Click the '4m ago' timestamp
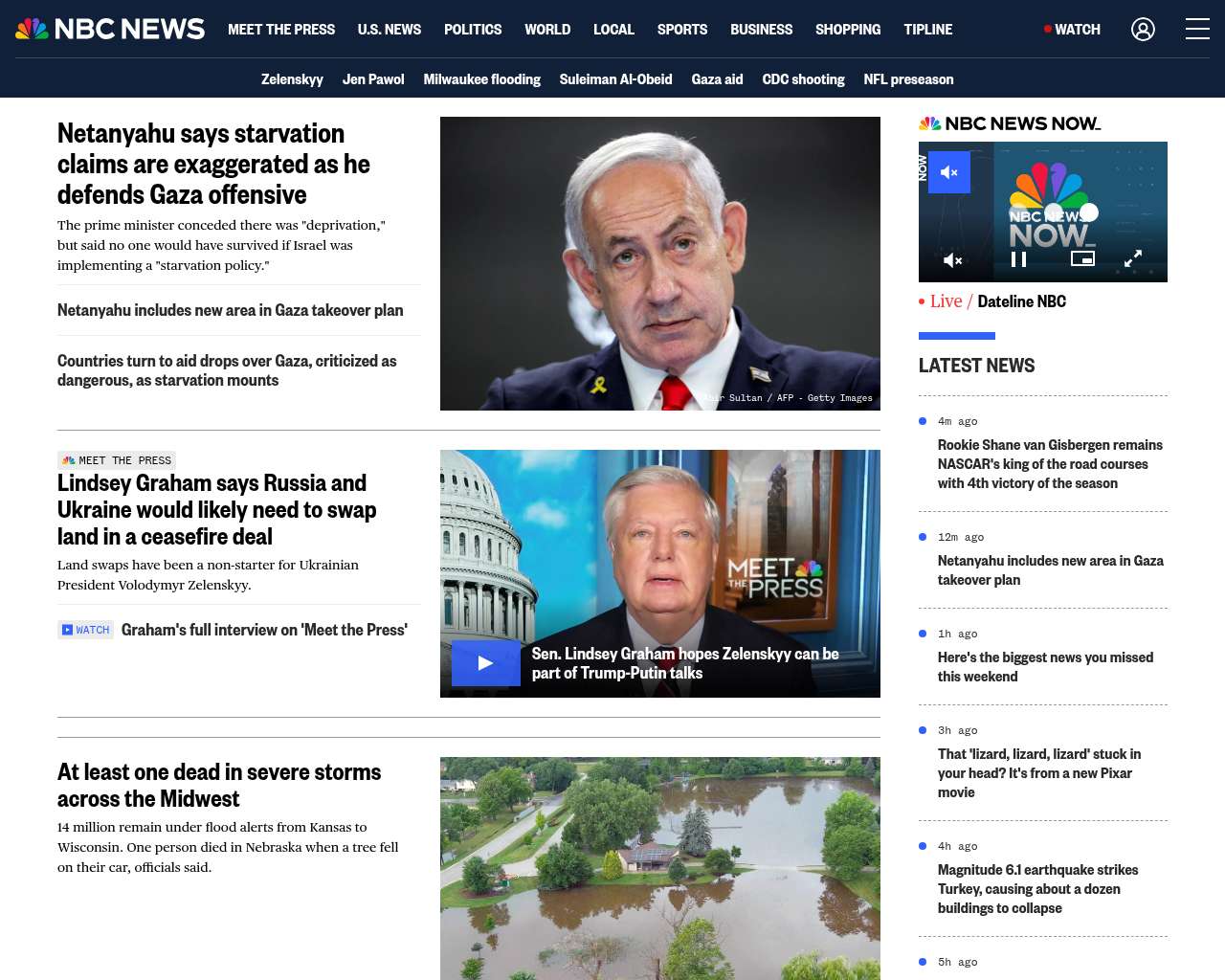Image resolution: width=1225 pixels, height=980 pixels. point(958,421)
